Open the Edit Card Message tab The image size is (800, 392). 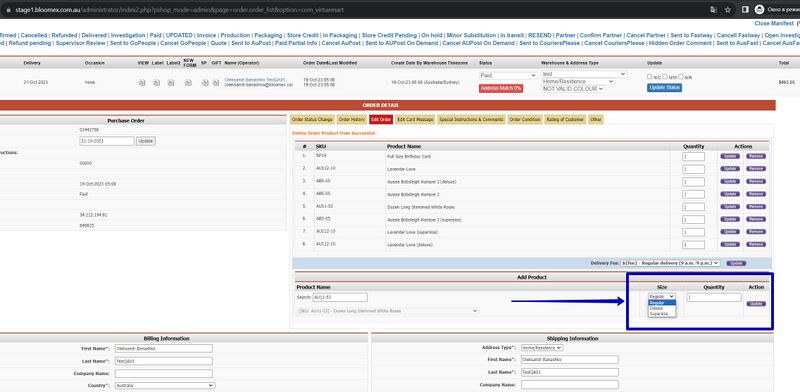(414, 119)
